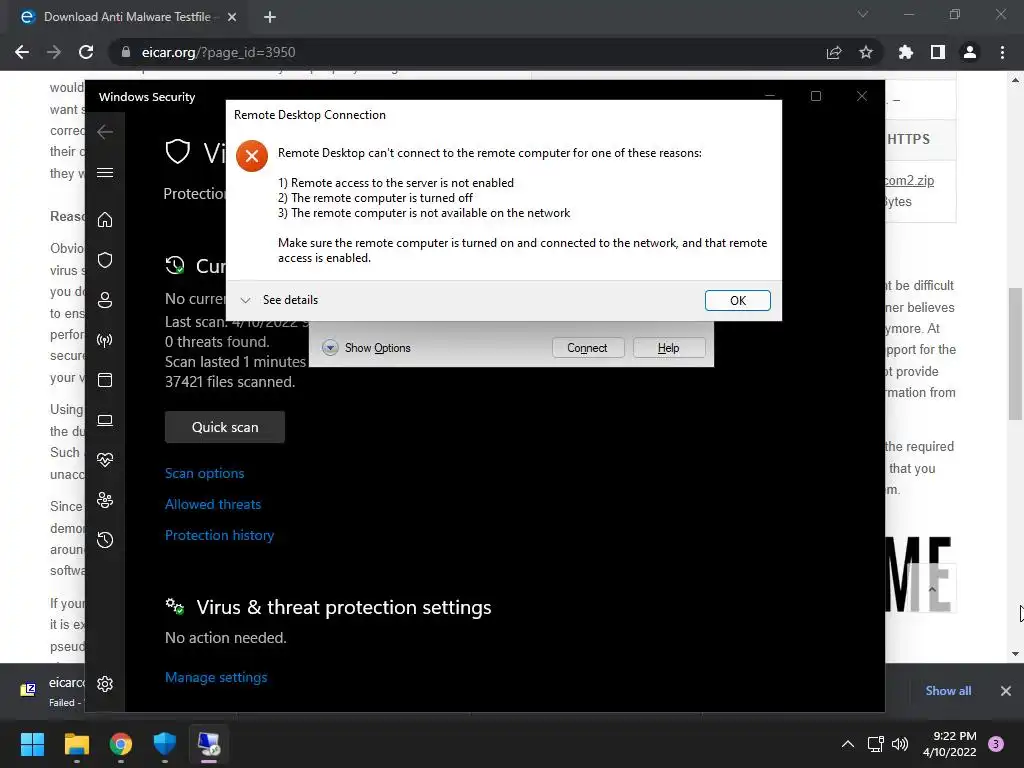1024x768 pixels.
Task: Click eicarcom2.zip download link on page
Action: [909, 180]
